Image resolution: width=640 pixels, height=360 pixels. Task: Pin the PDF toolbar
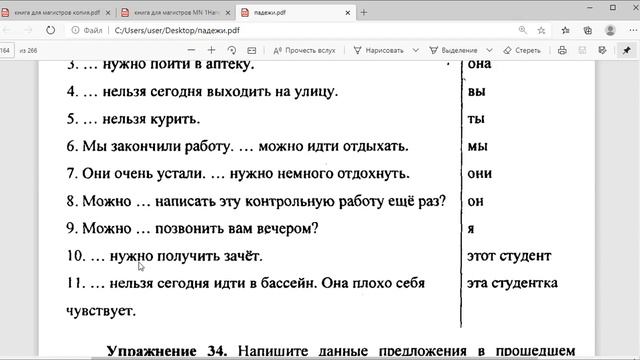(627, 50)
